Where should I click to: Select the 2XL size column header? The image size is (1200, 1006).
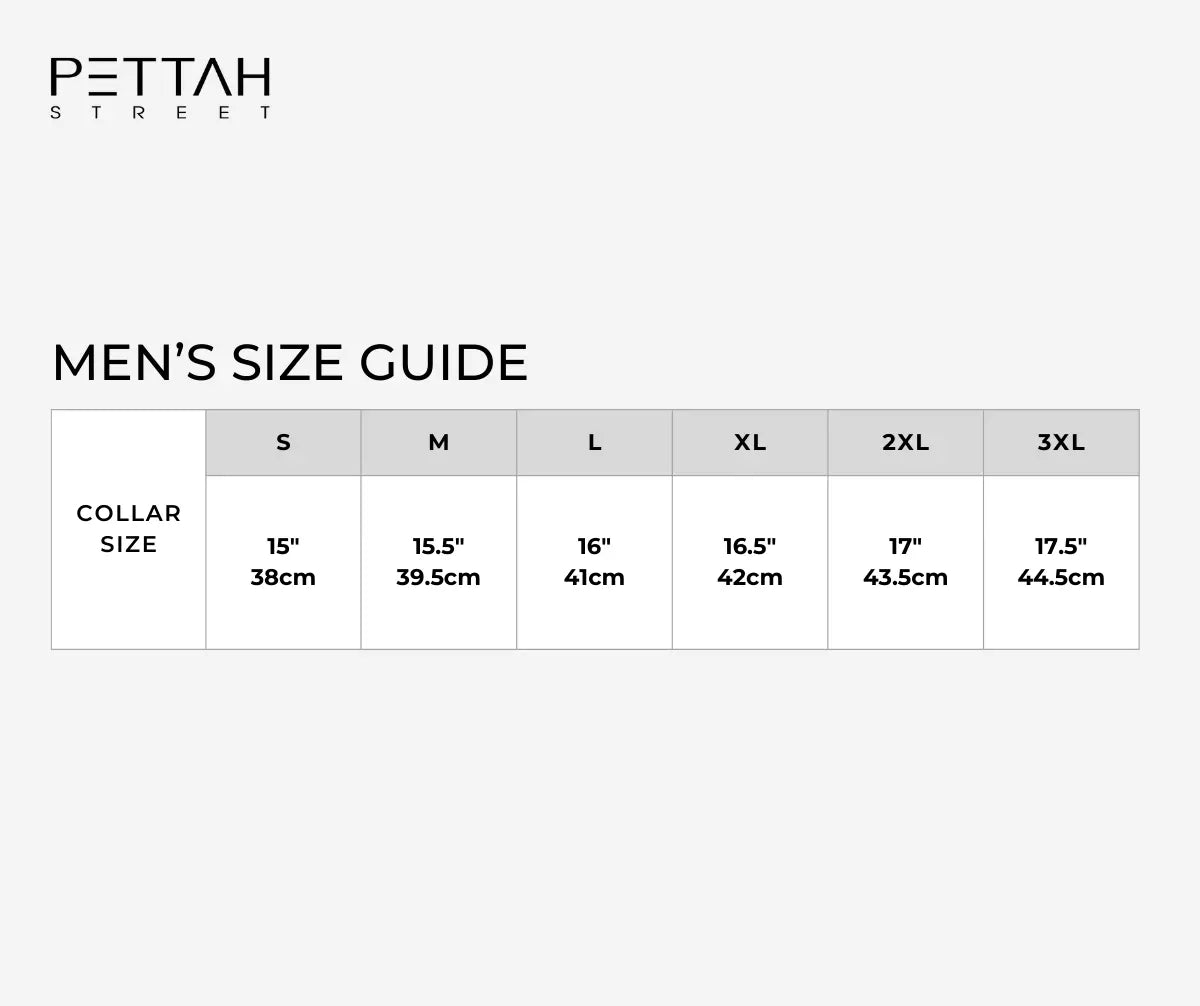tap(906, 443)
